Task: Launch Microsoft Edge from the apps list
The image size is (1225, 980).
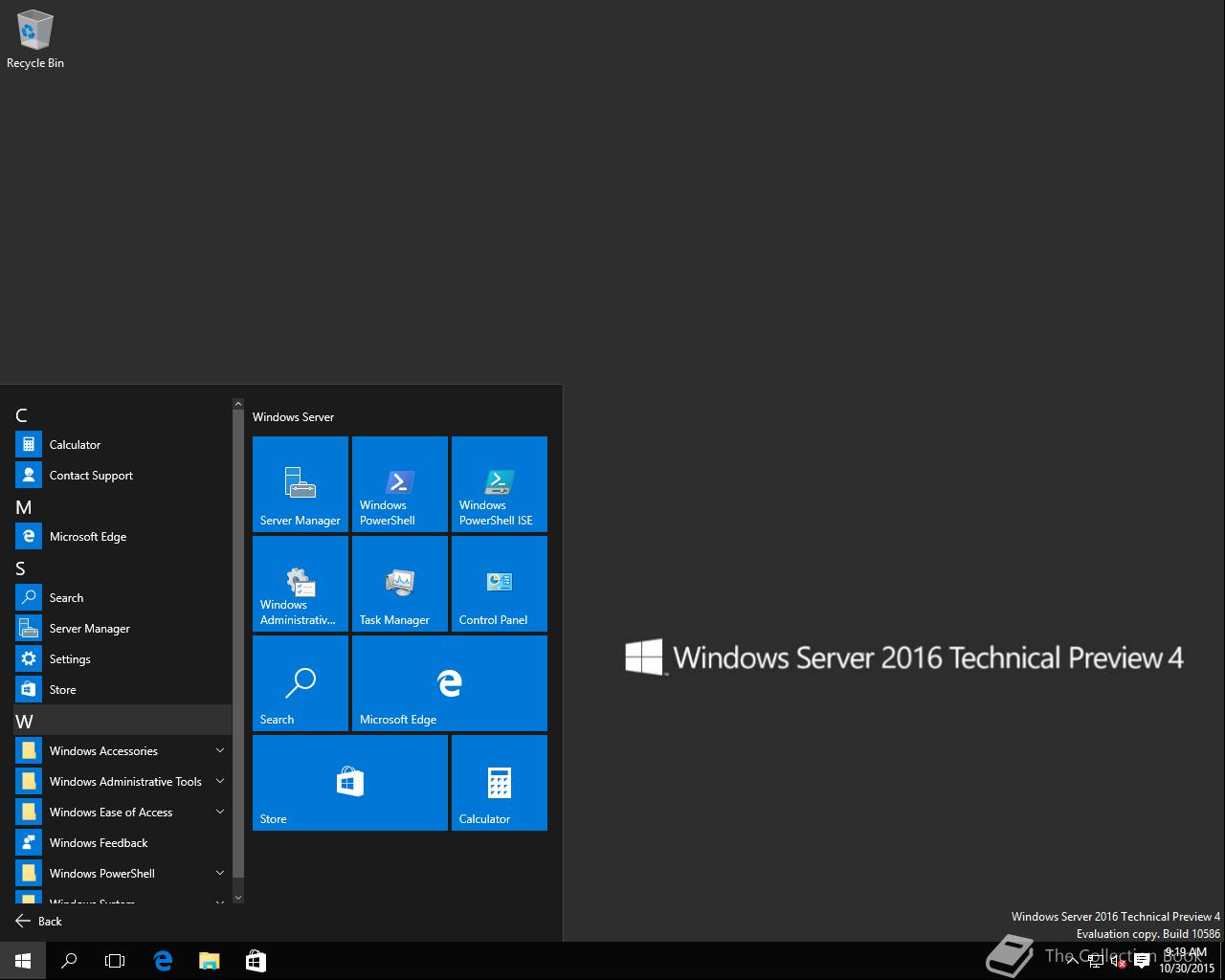Action: (122, 537)
